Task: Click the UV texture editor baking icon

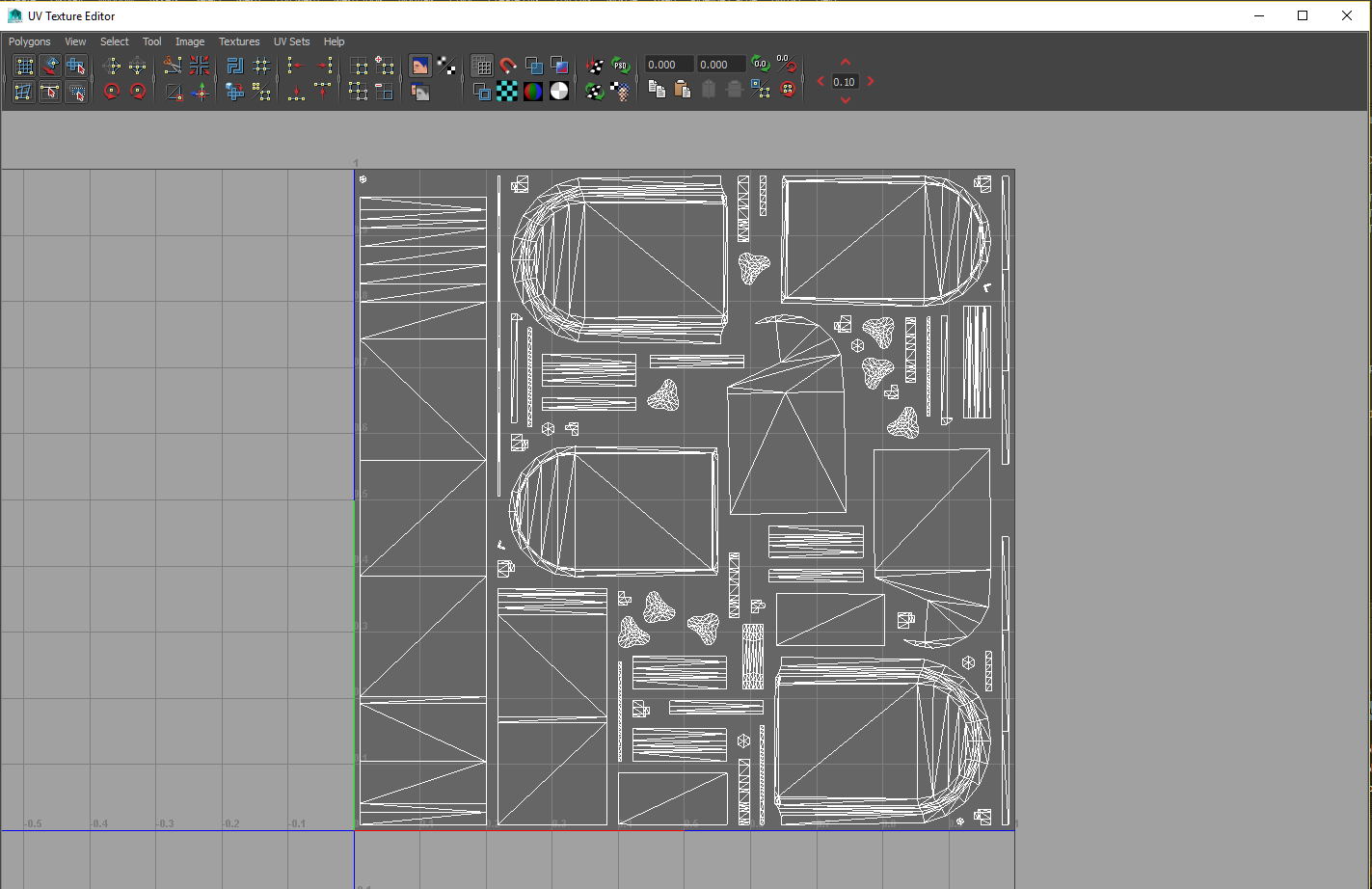Action: coord(595,66)
